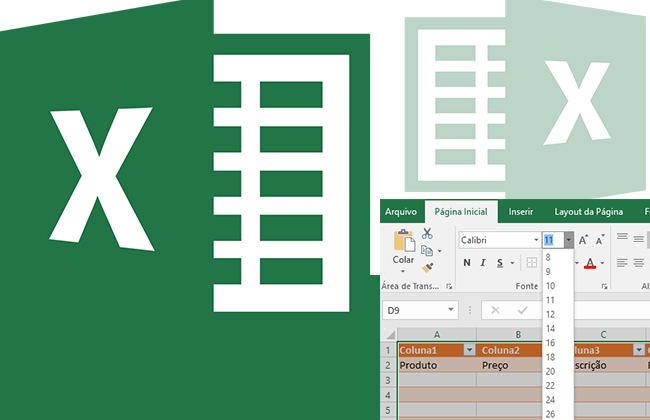Click the Colar paste clipboard icon
This screenshot has width=650, height=420.
(x=404, y=240)
